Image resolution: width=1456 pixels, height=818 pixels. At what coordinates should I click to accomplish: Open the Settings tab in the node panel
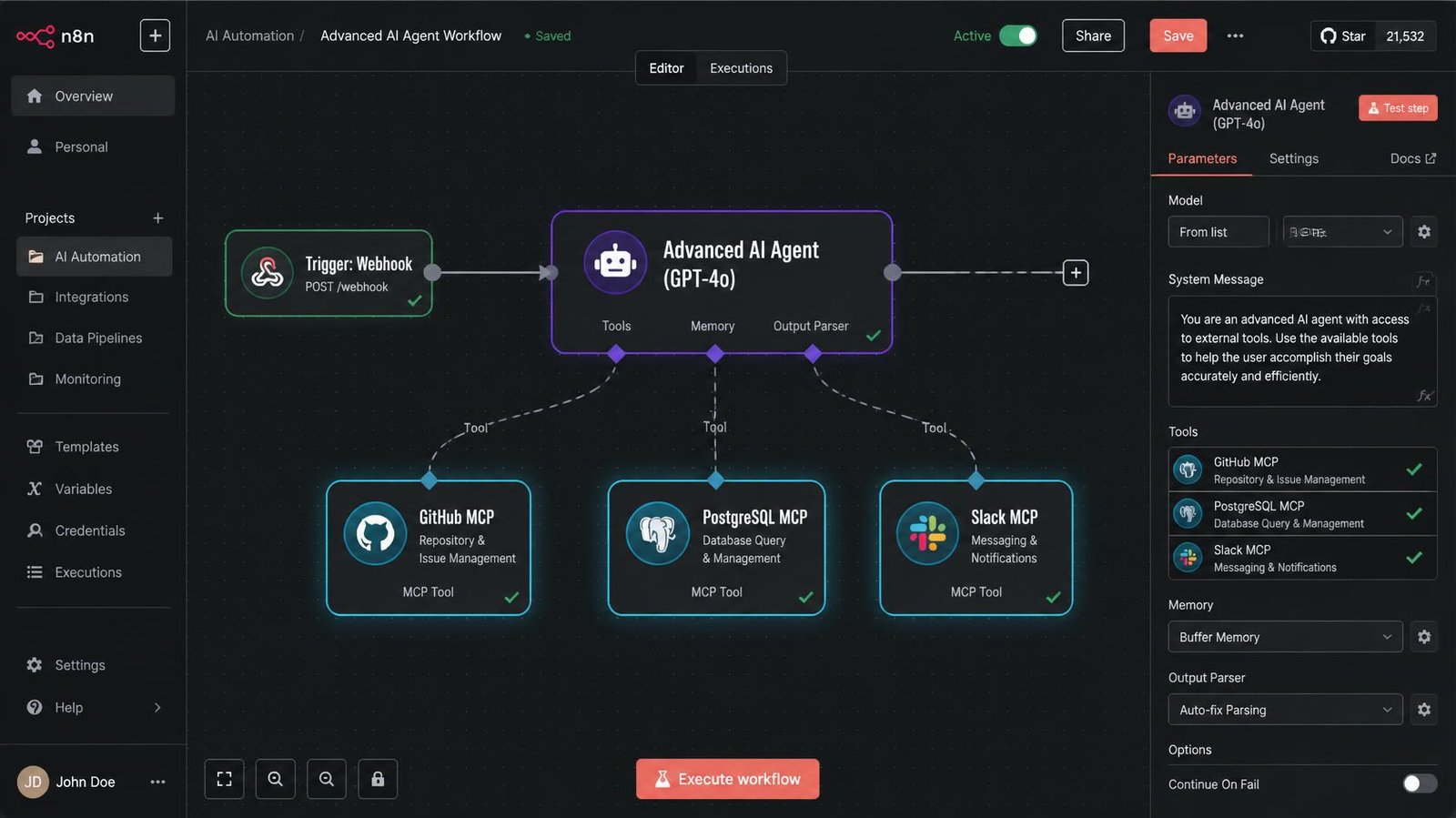[x=1293, y=158]
